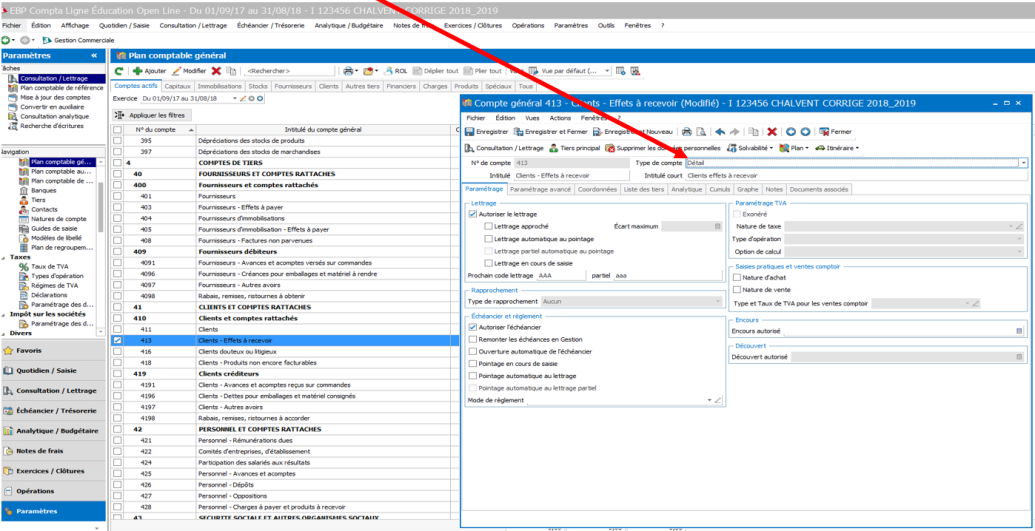Click the duplicate icon next to the search field

231,71
